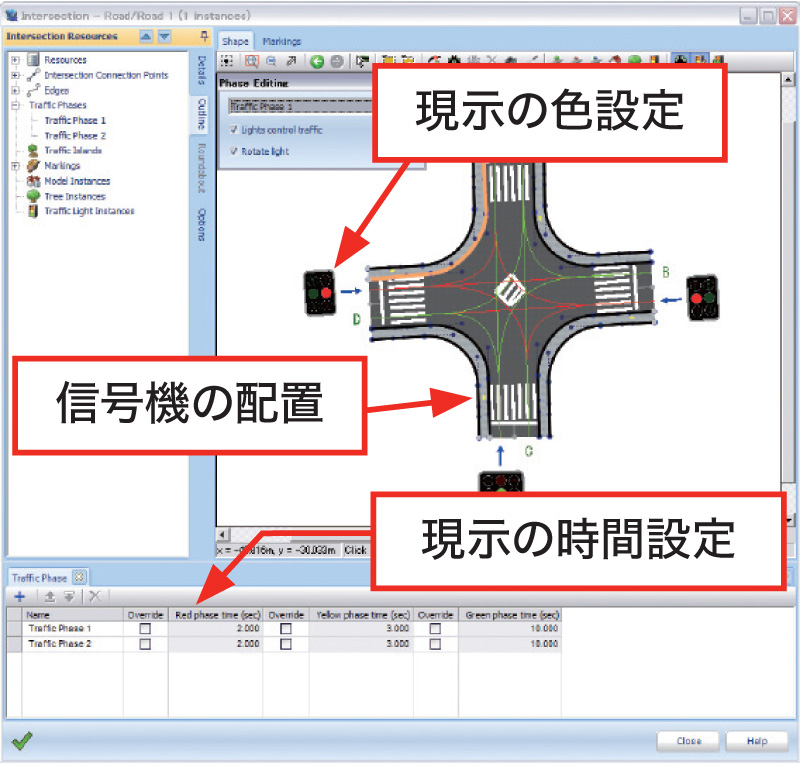Click the Traffic Light Instances icon
Image resolution: width=800 pixels, height=765 pixels.
33,211
